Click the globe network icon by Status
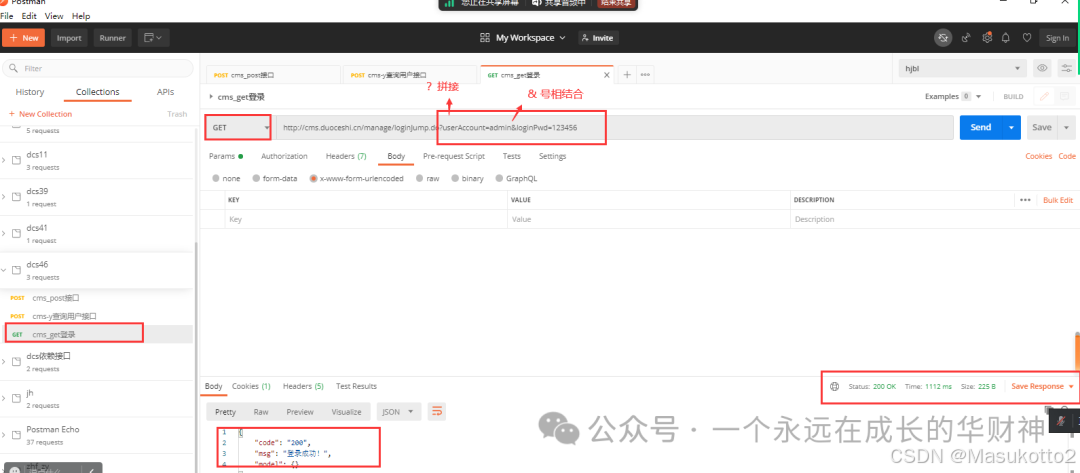The height and width of the screenshot is (473, 1080). 835,386
